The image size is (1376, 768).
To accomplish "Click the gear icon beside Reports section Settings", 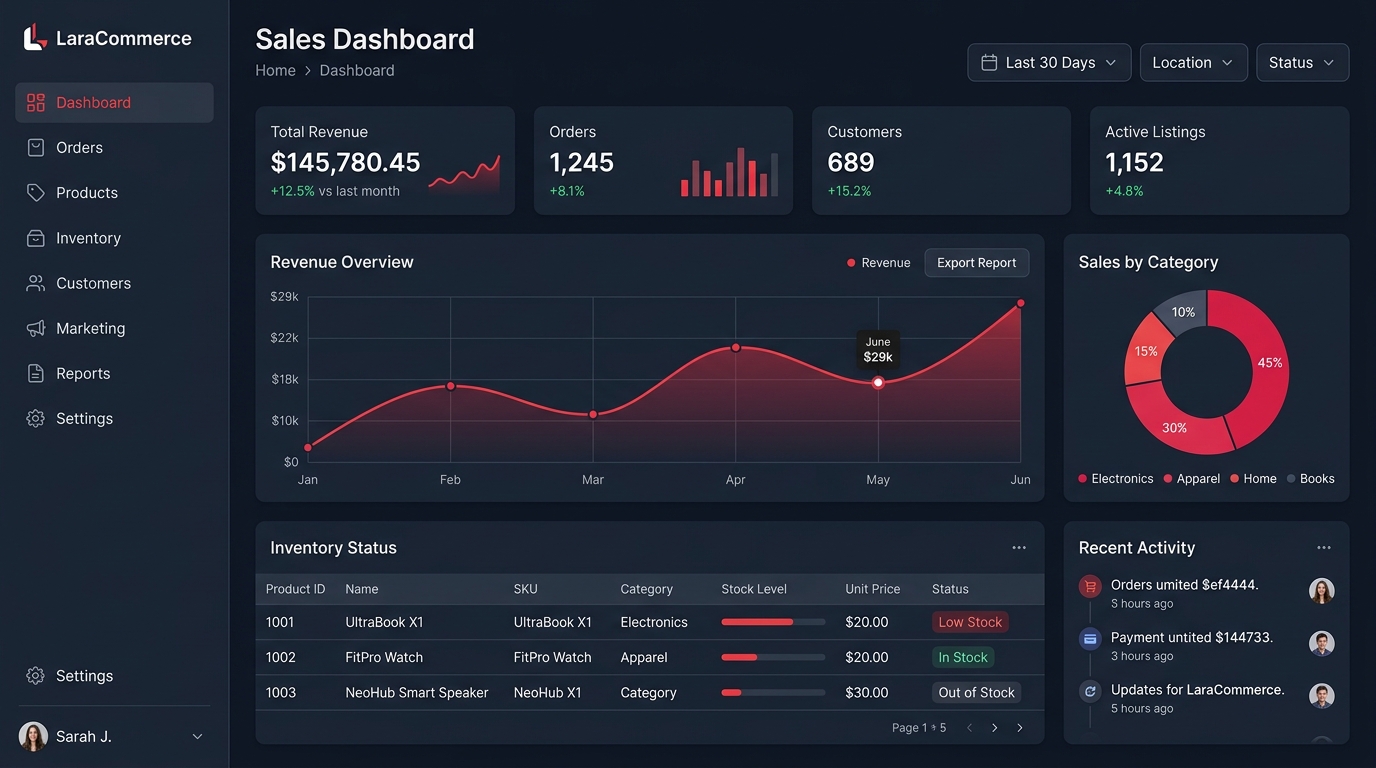I will [x=36, y=419].
